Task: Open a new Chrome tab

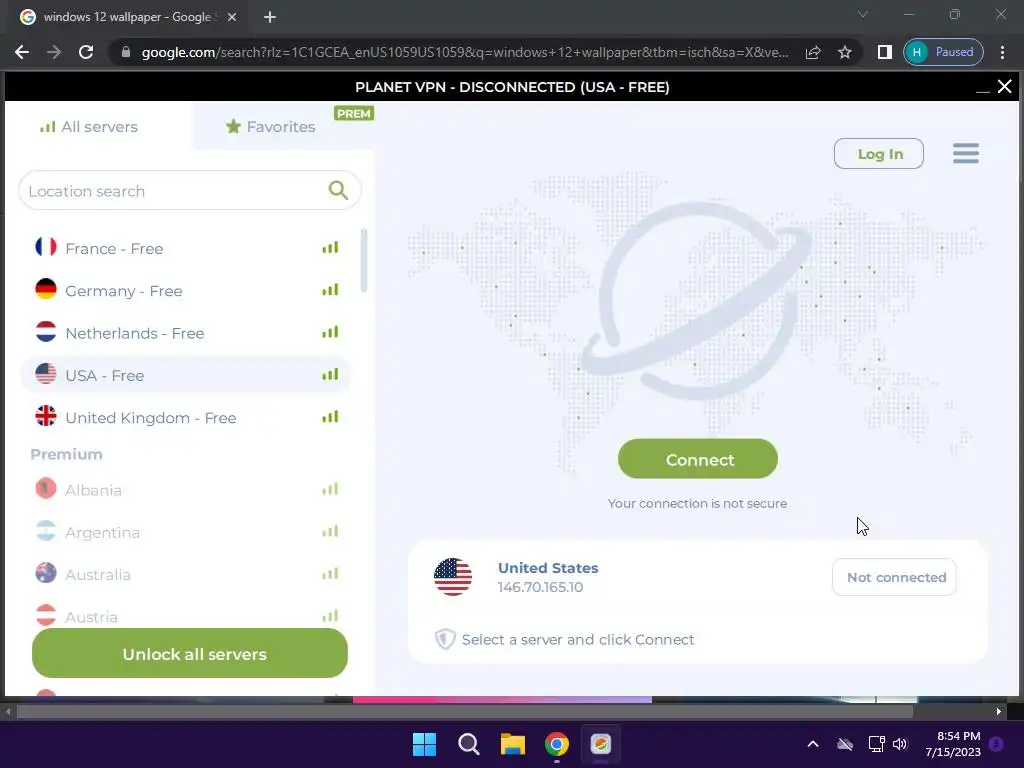Action: (x=270, y=17)
